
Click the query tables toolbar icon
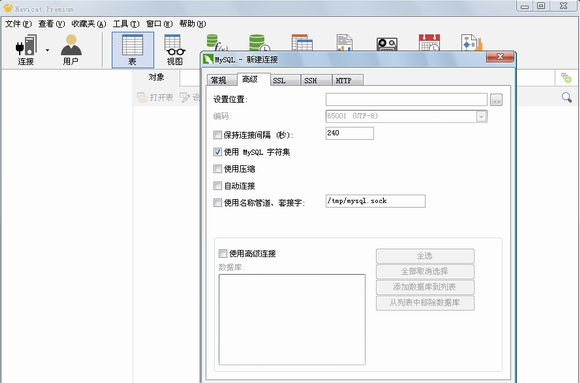coord(302,43)
